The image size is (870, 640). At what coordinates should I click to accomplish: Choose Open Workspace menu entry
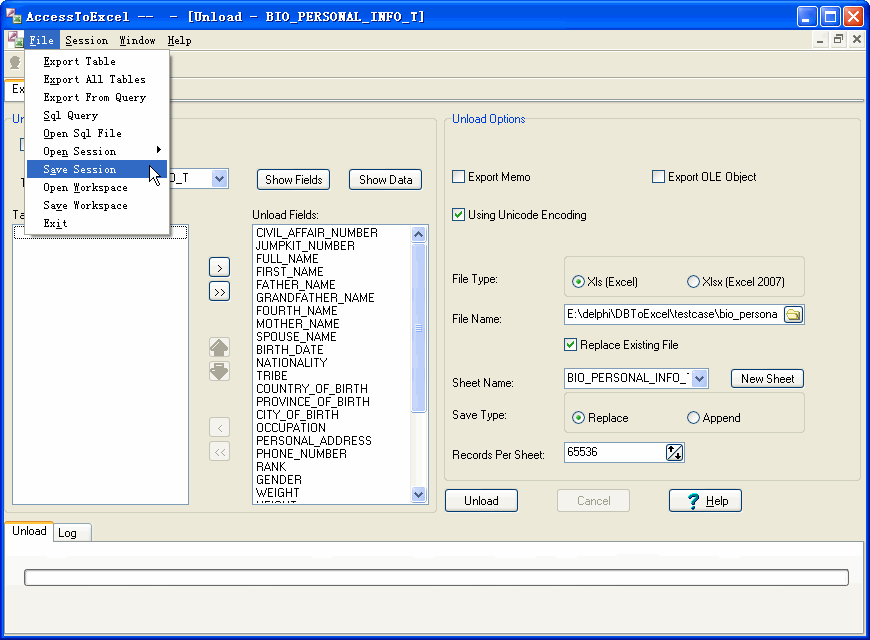point(97,188)
